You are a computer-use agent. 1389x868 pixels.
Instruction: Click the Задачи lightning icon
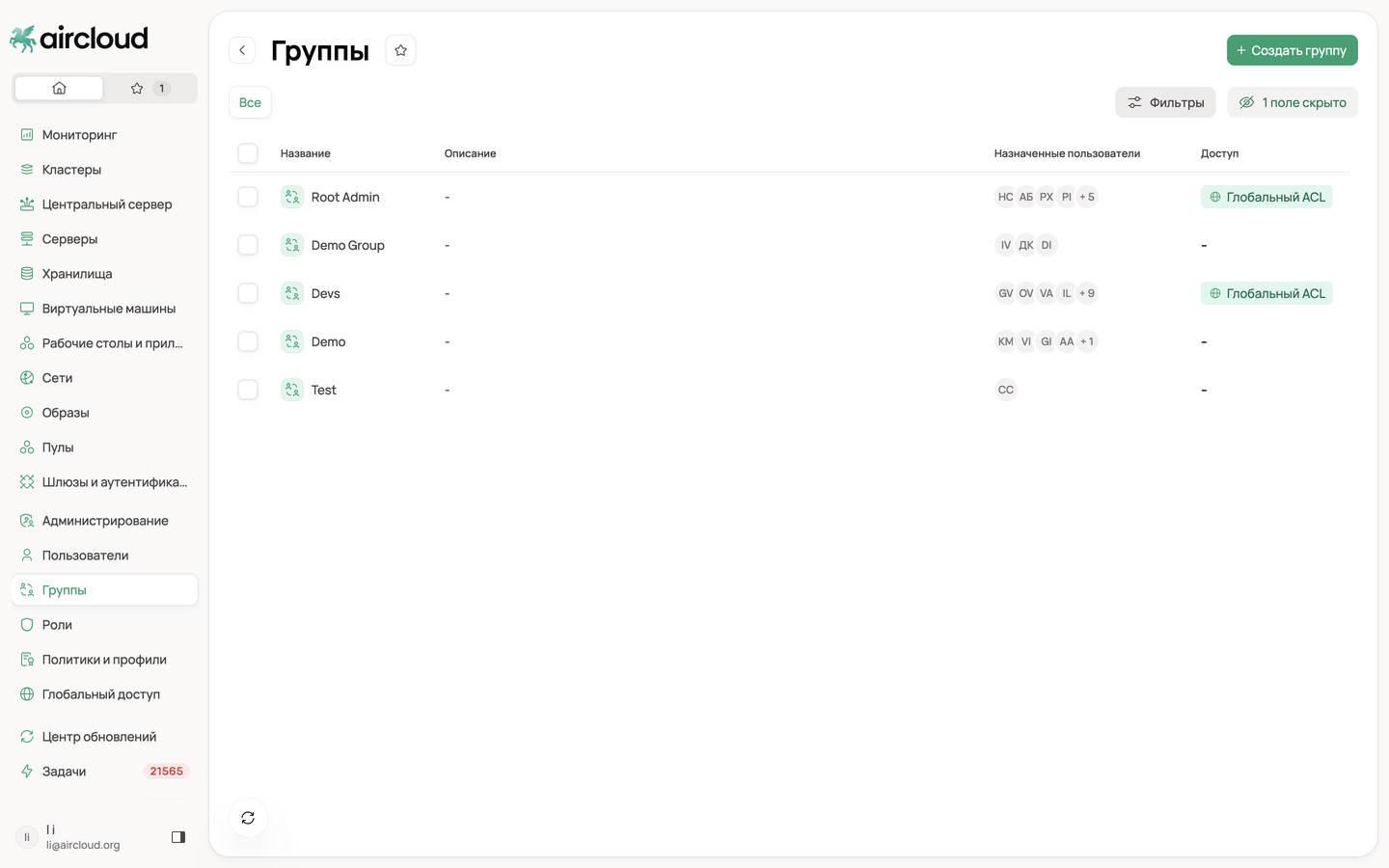pos(27,772)
